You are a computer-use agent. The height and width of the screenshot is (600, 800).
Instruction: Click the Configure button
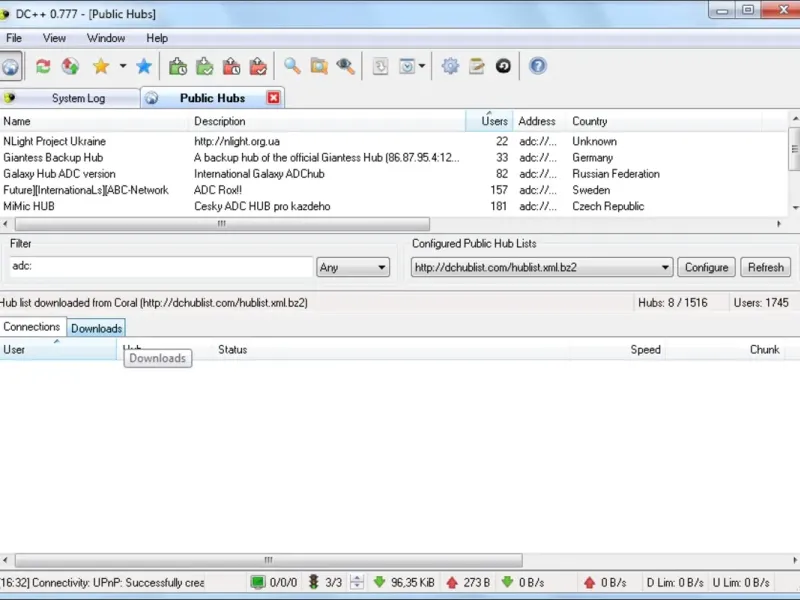(706, 267)
